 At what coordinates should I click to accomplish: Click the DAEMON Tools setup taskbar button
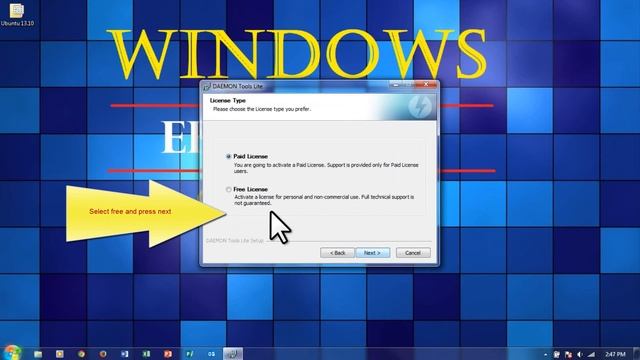pos(233,354)
